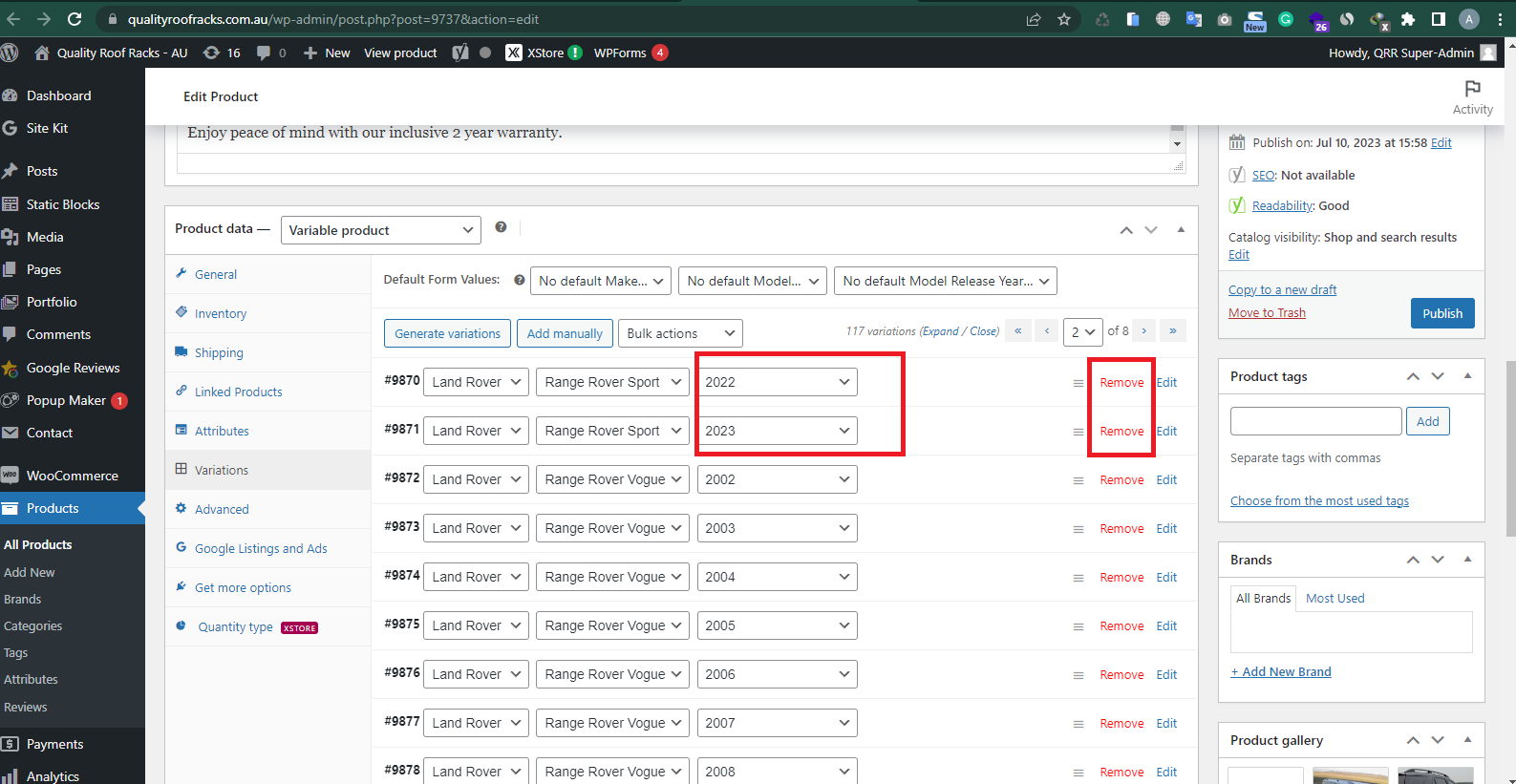Click the browser share page icon
1516x784 pixels.
click(1034, 19)
